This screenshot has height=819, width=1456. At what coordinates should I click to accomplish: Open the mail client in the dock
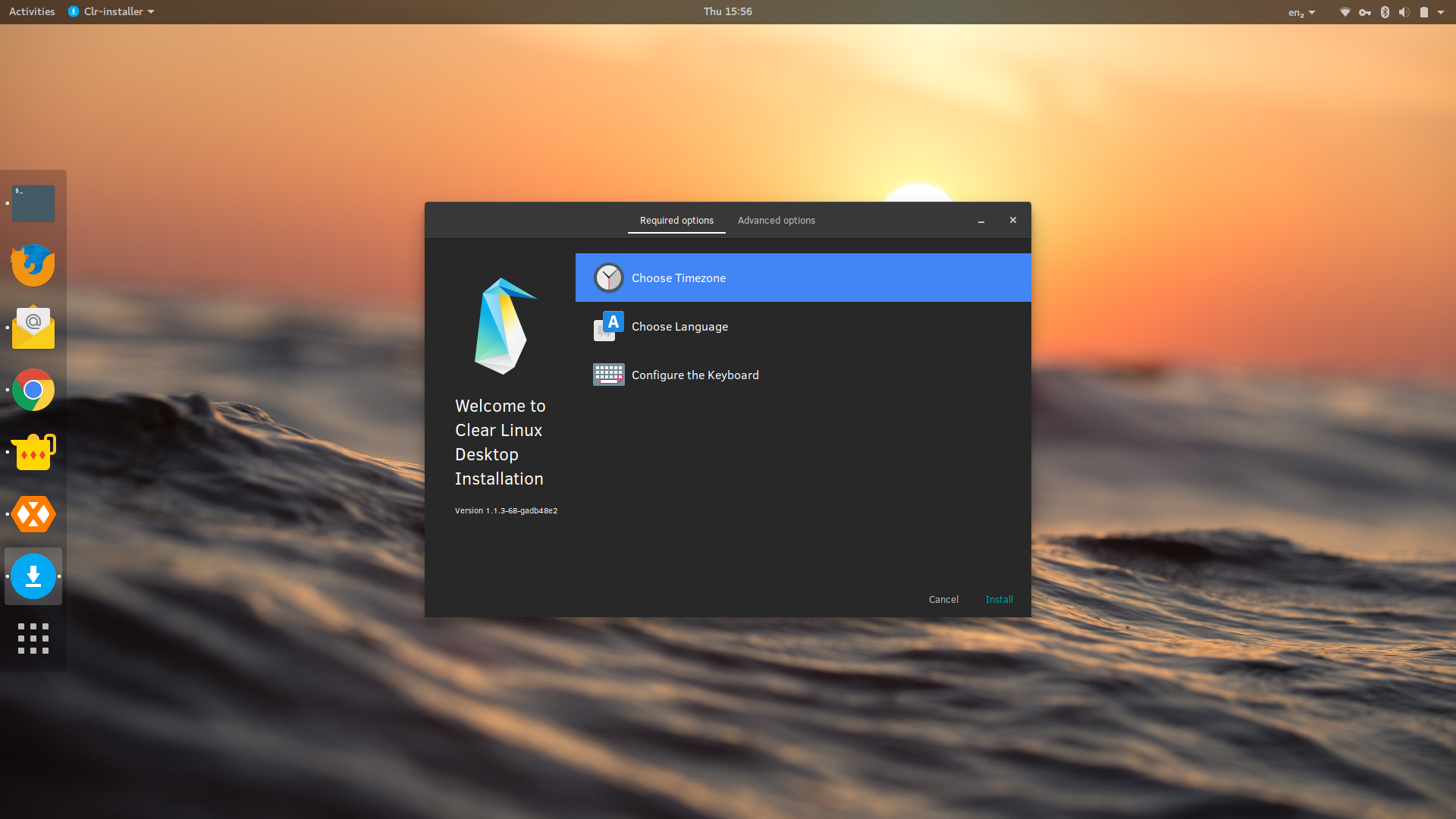[33, 328]
